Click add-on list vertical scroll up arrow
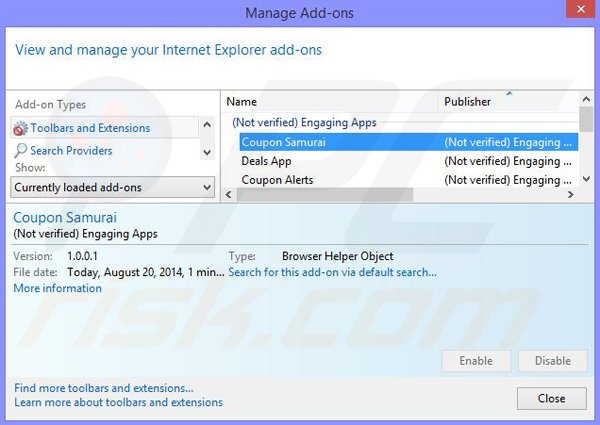 tap(586, 99)
